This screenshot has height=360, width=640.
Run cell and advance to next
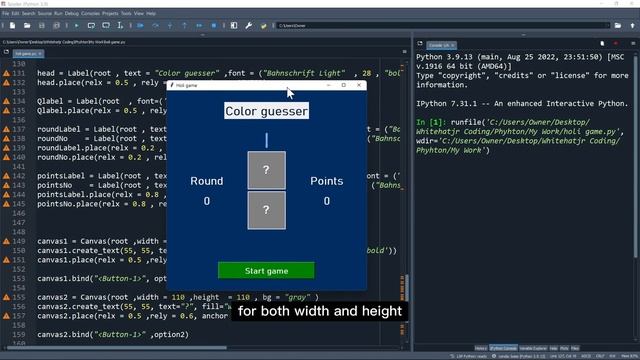[106, 26]
